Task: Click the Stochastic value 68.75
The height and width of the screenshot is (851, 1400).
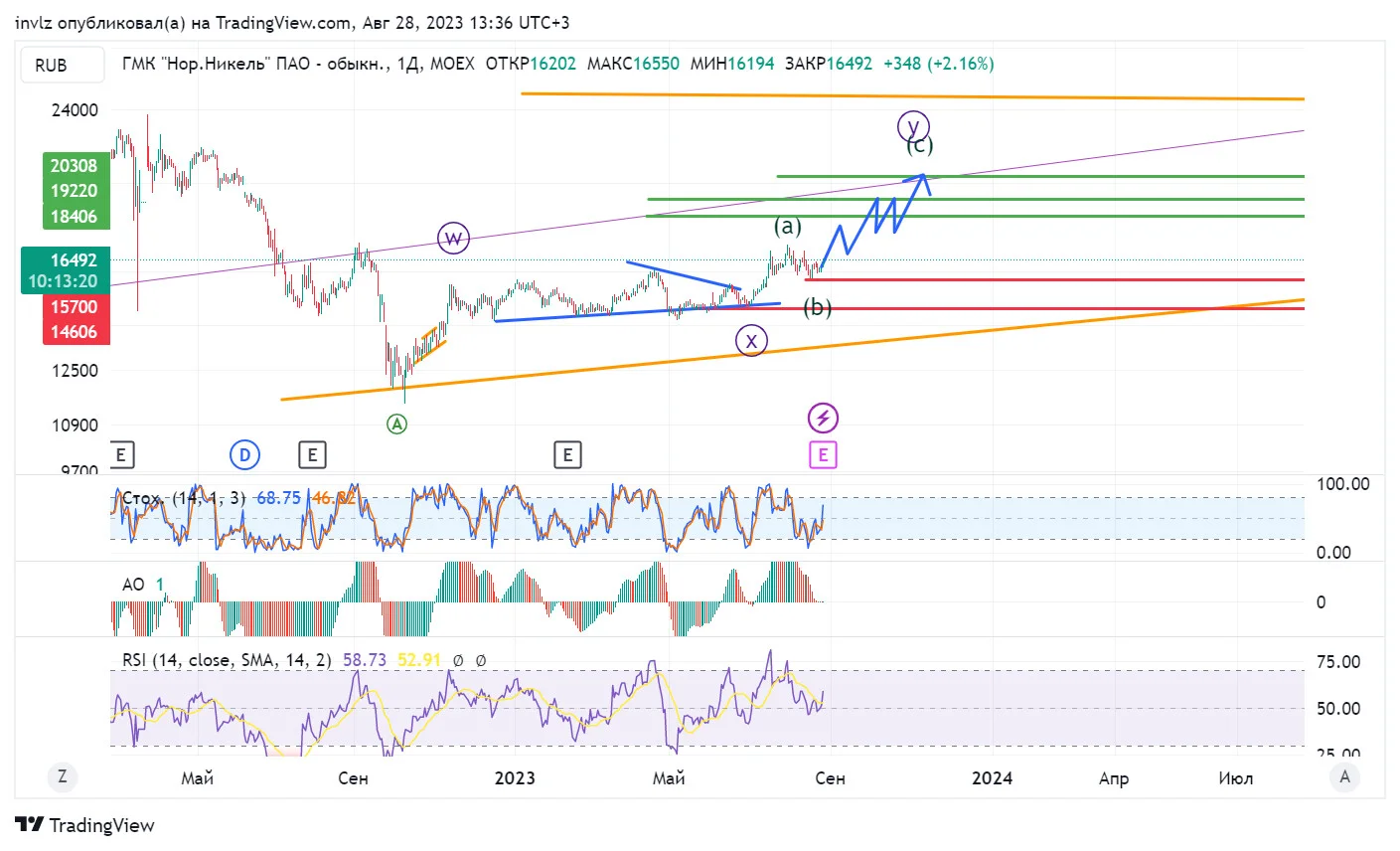Action: pyautogui.click(x=278, y=498)
